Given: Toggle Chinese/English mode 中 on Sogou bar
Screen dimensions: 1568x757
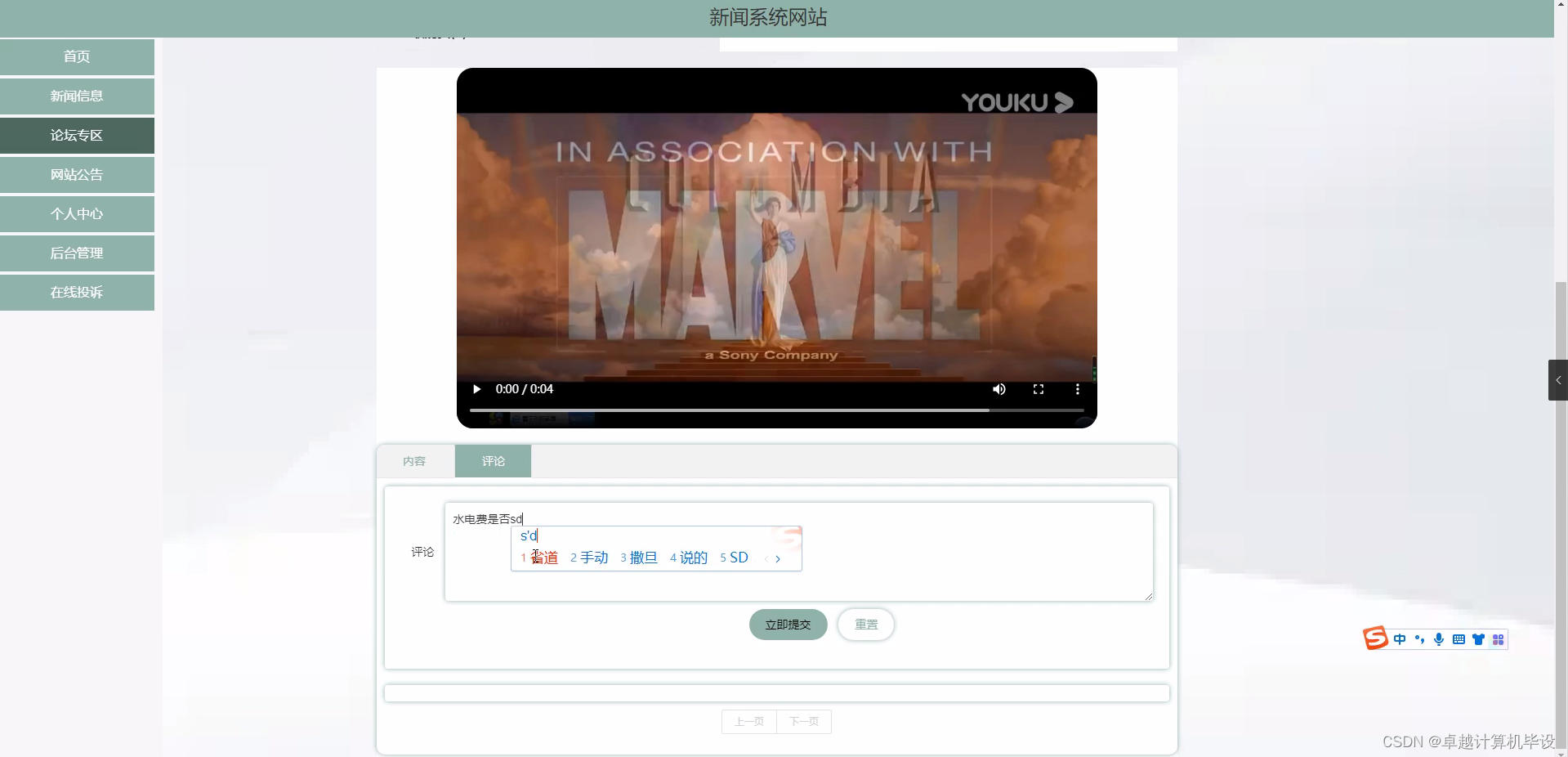Looking at the screenshot, I should pos(1400,639).
